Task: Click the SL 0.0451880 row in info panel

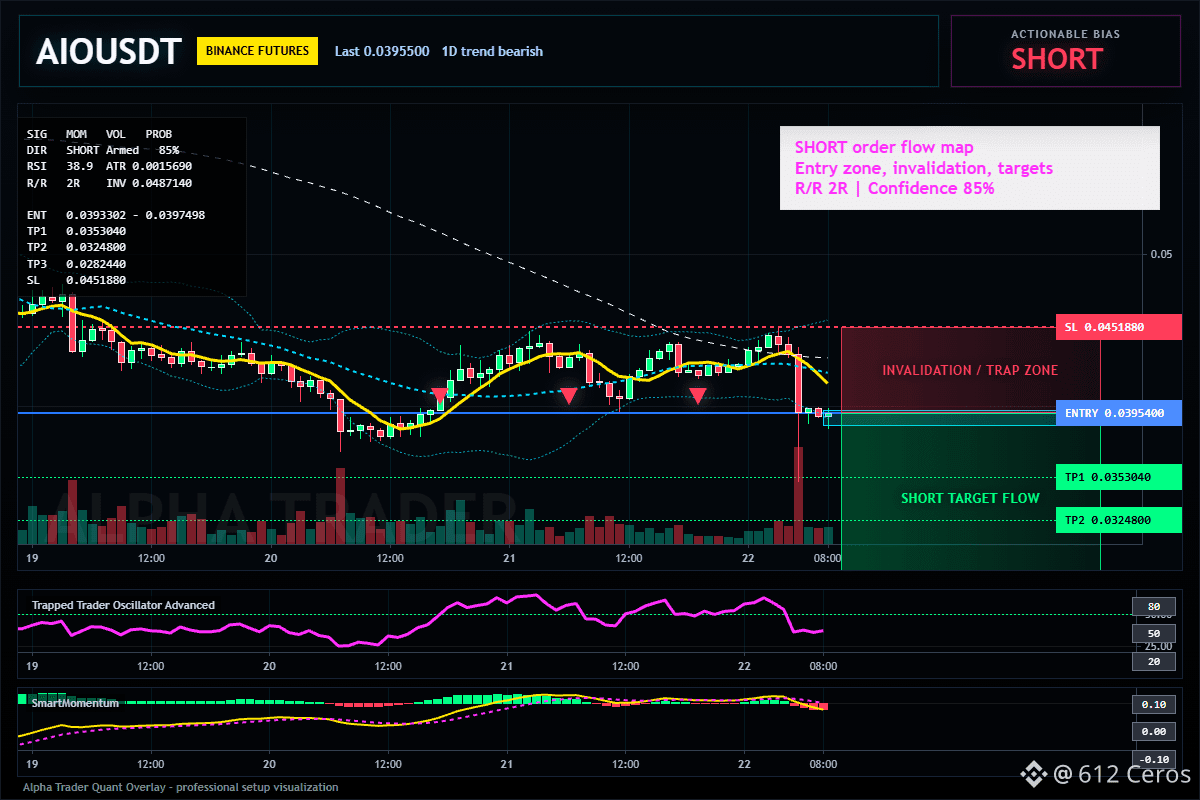Action: [76, 279]
